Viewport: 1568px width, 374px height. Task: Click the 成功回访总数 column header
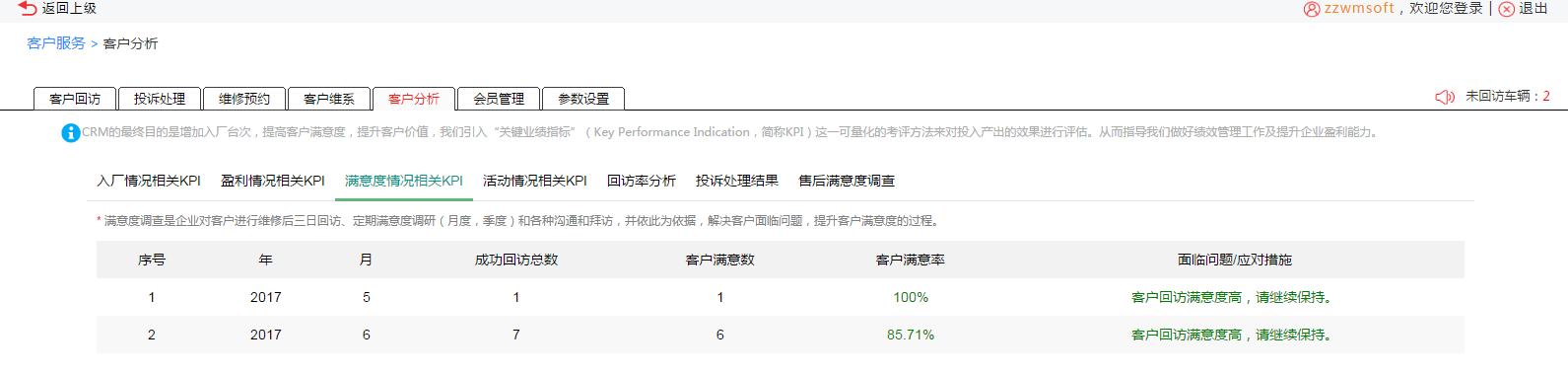click(x=516, y=260)
